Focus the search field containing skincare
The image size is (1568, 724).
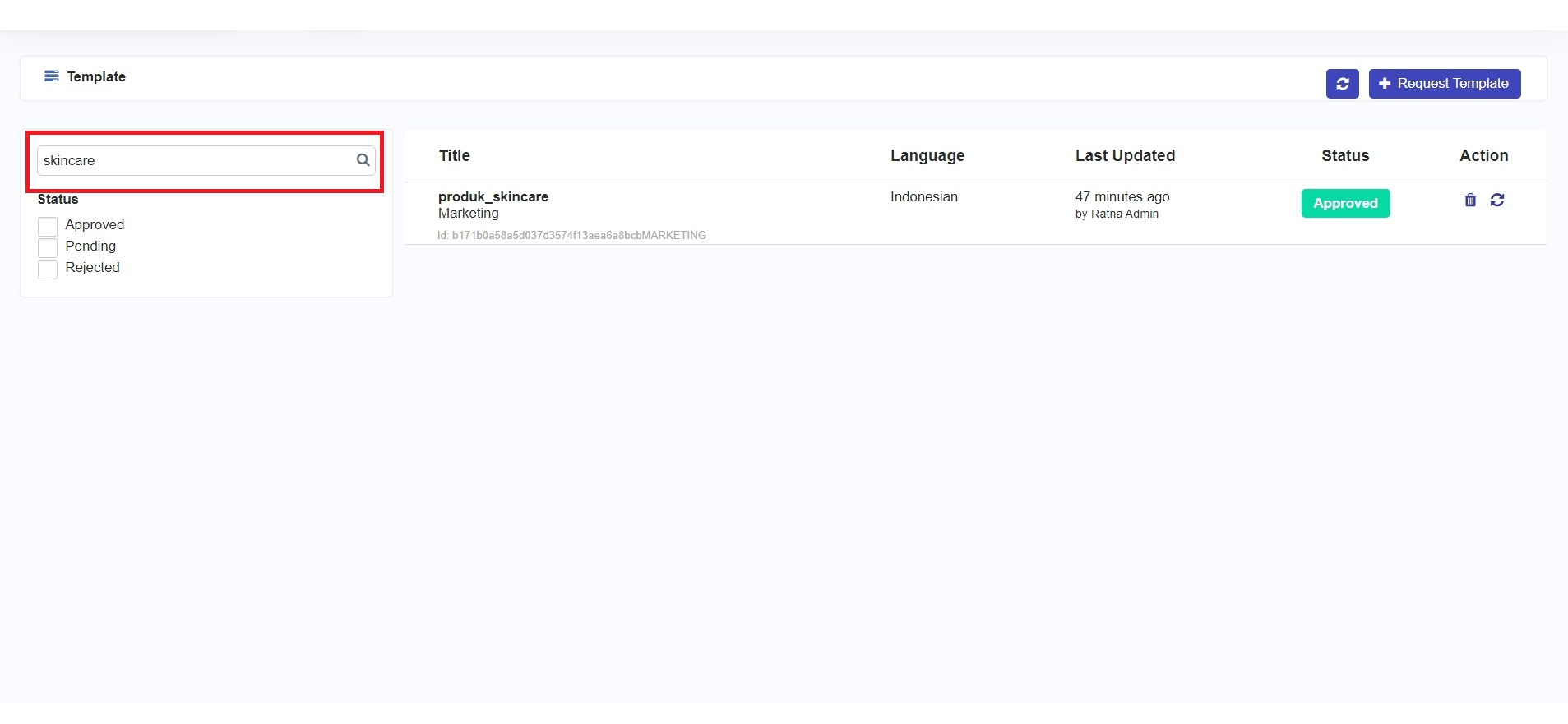click(x=196, y=161)
